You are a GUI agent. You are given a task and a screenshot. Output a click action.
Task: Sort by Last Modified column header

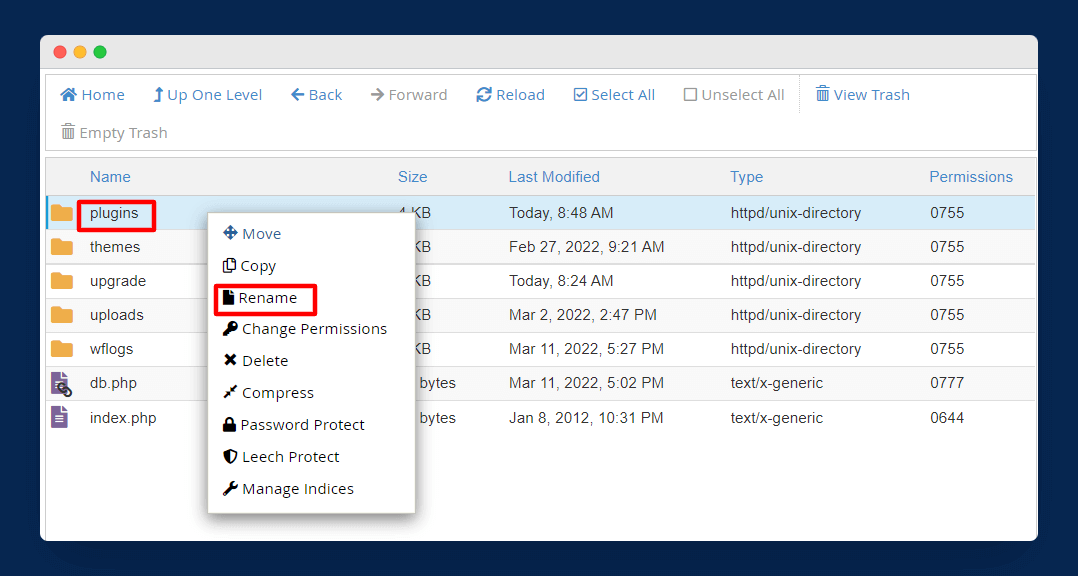(x=554, y=177)
